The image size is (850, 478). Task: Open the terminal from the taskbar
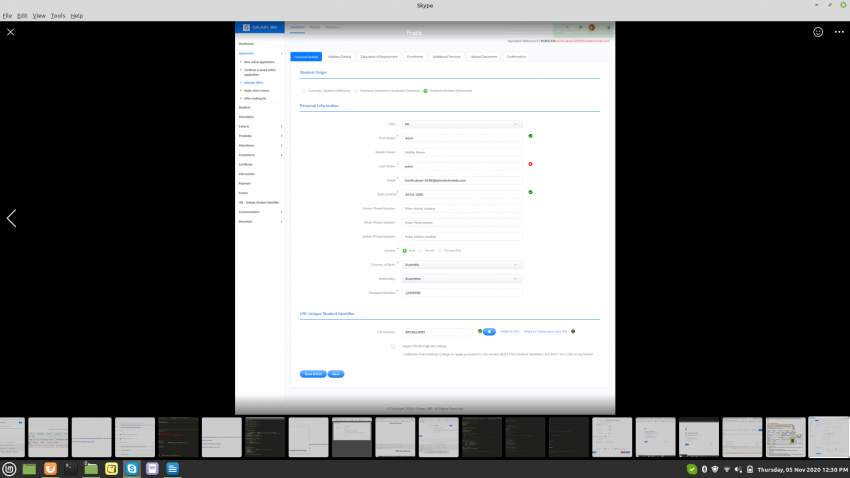[x=71, y=468]
